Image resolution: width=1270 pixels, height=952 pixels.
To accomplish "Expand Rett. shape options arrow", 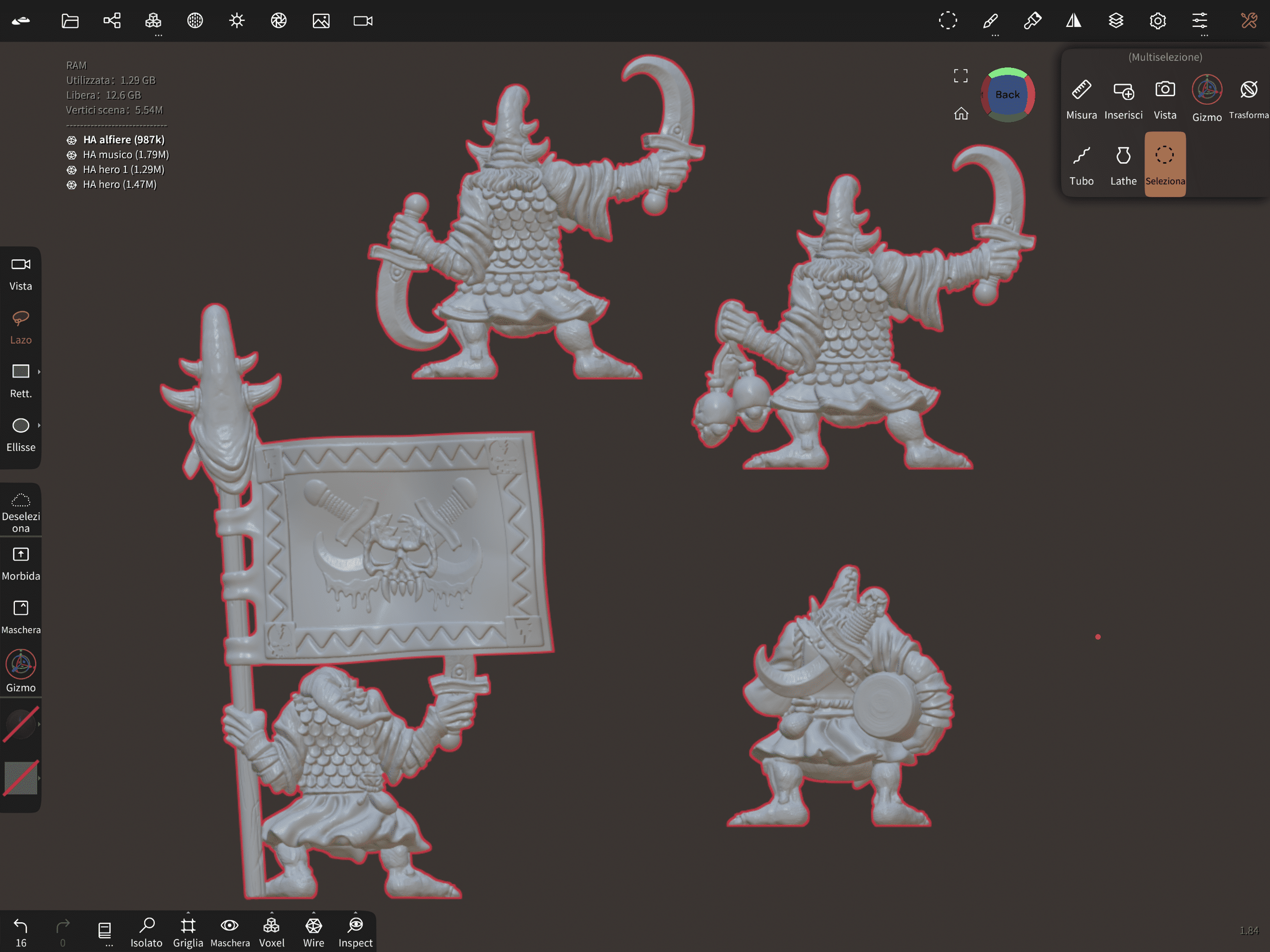I will pyautogui.click(x=39, y=372).
